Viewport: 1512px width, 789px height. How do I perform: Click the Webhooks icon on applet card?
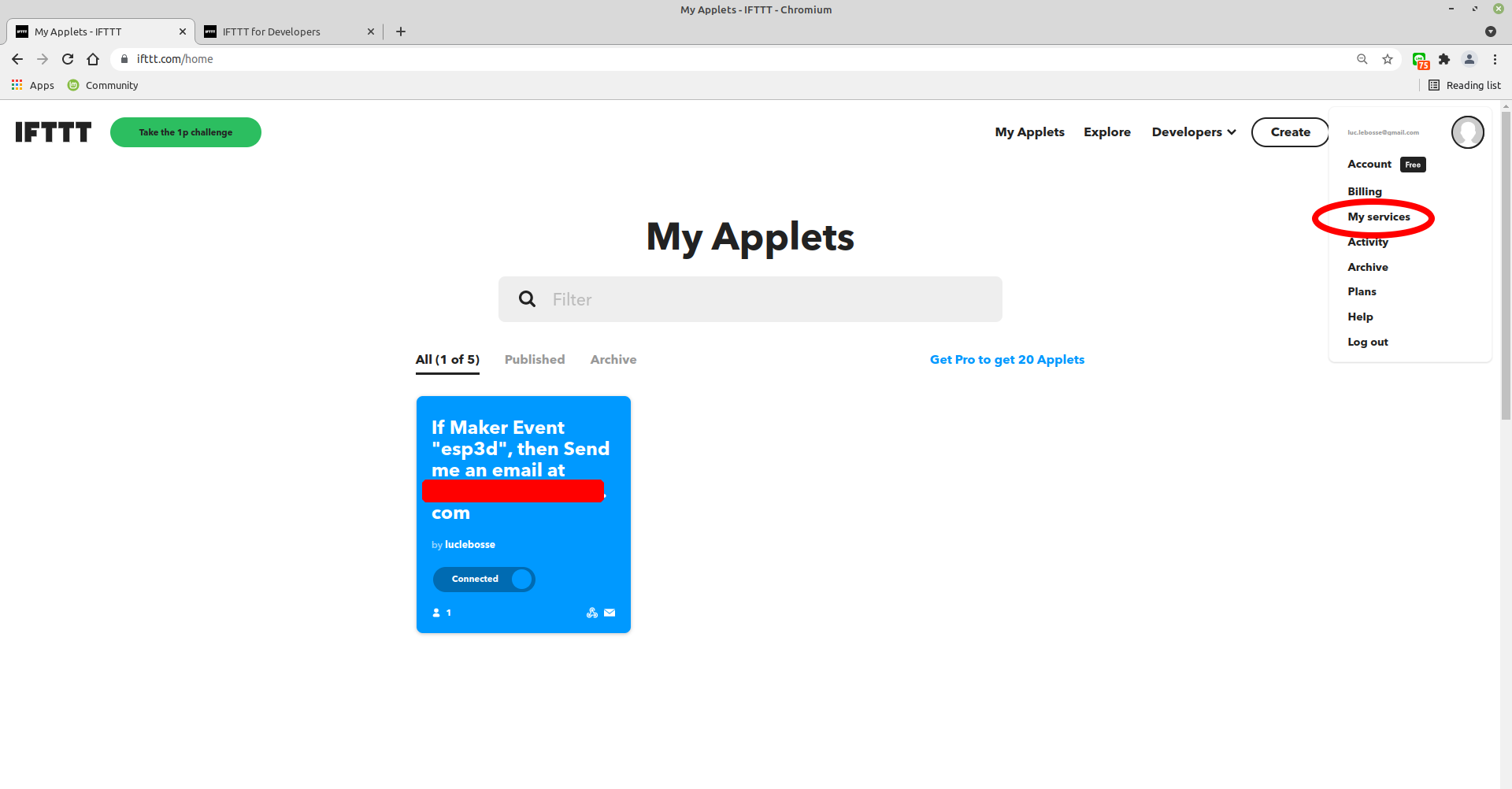592,613
